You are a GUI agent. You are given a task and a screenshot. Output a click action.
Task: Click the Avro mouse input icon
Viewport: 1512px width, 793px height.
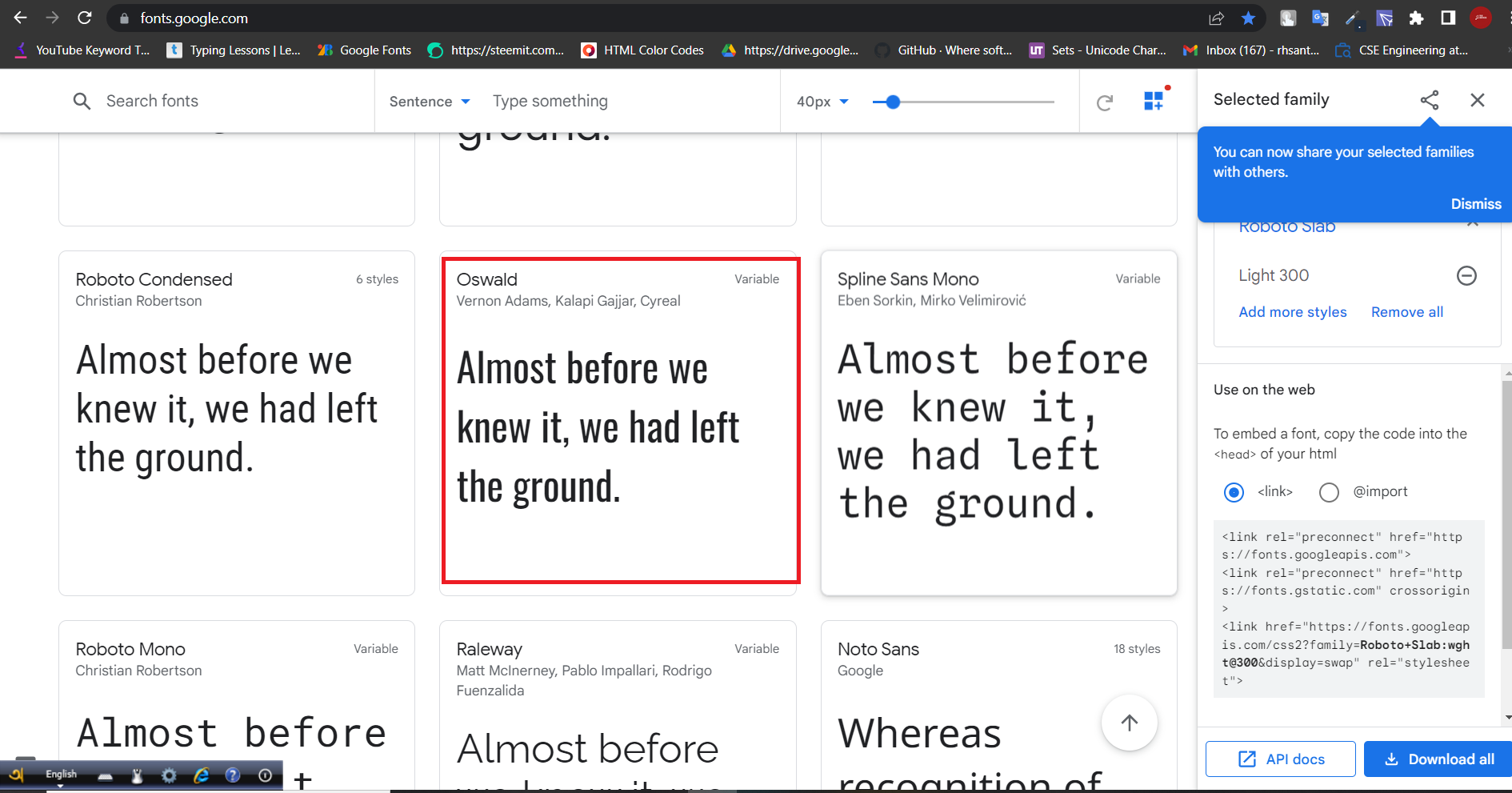[137, 775]
